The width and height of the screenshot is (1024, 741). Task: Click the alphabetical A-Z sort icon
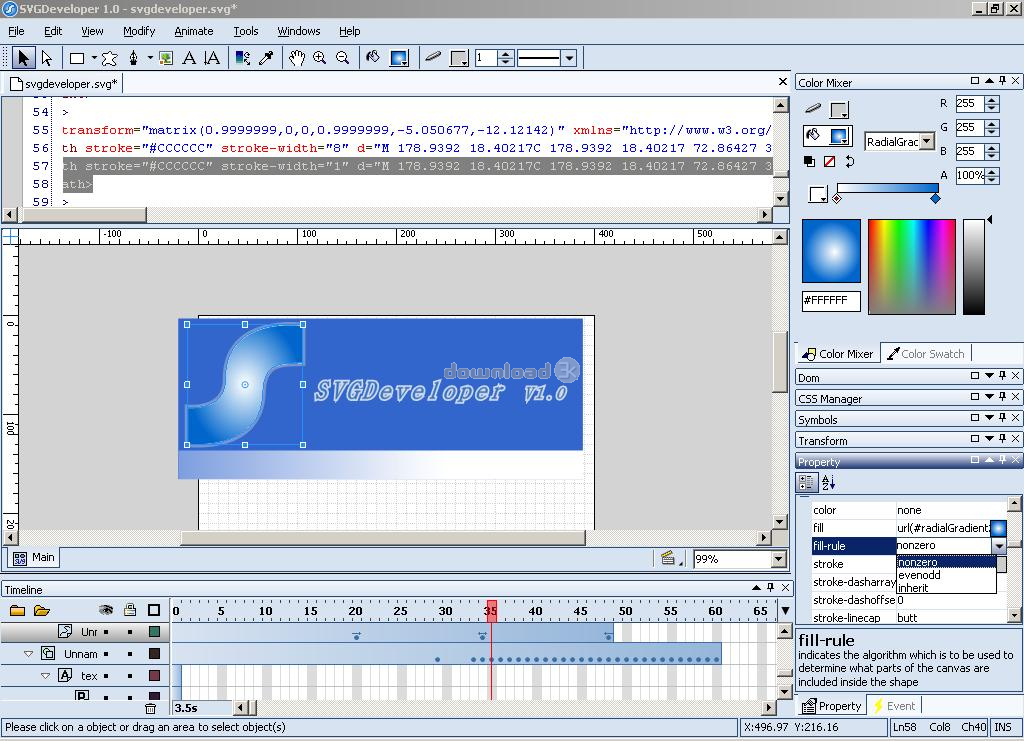pyautogui.click(x=828, y=482)
